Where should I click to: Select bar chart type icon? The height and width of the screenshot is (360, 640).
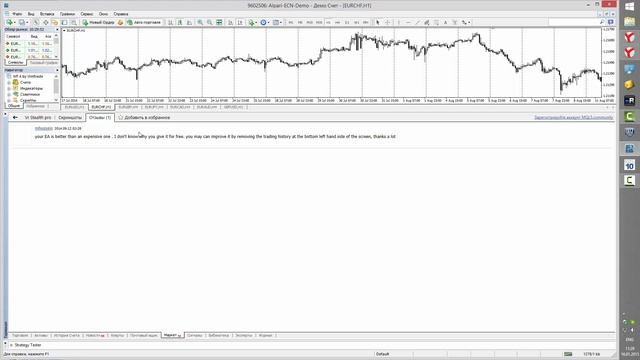pos(170,22)
